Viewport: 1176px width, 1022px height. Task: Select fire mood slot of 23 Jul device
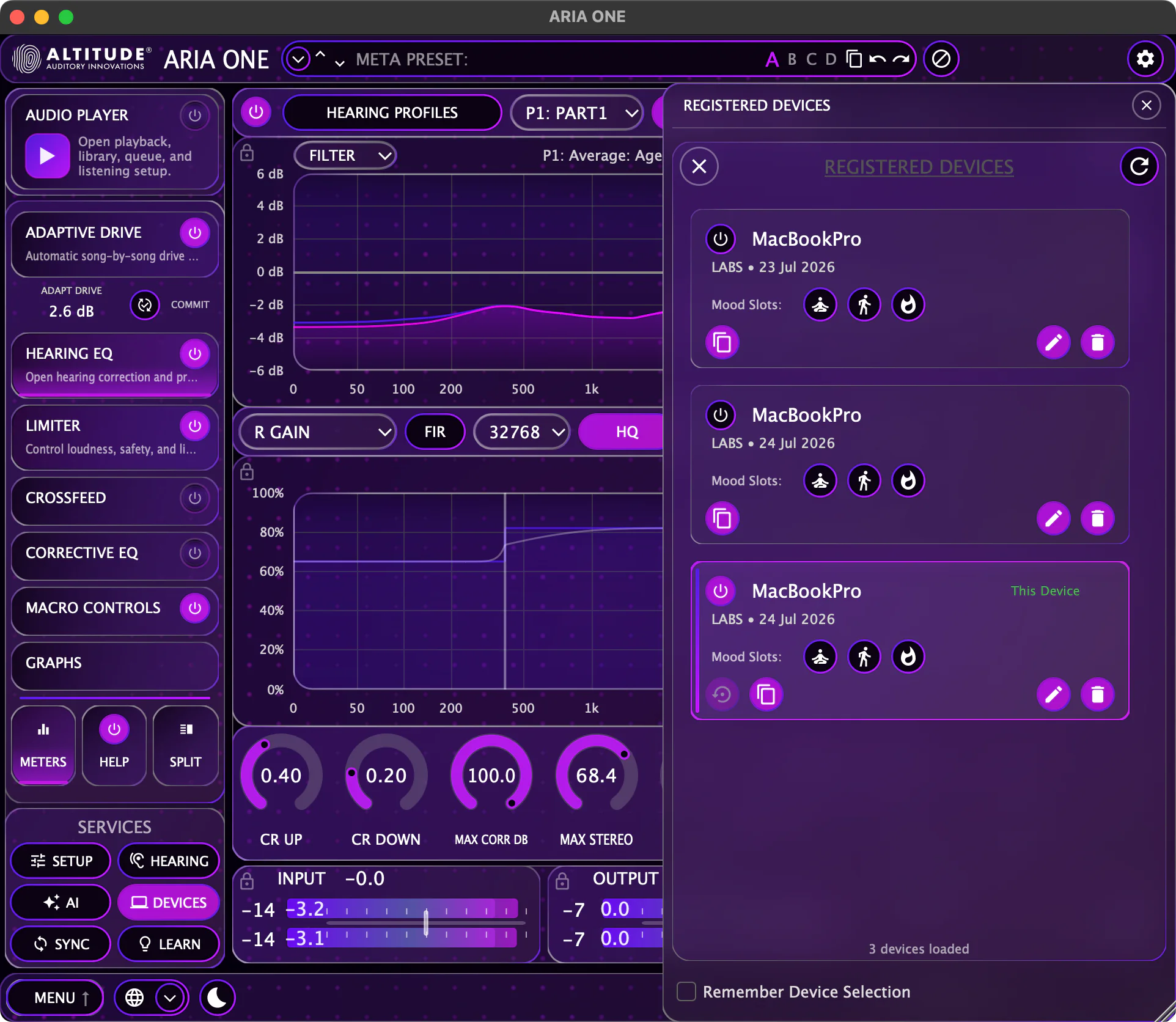(908, 304)
